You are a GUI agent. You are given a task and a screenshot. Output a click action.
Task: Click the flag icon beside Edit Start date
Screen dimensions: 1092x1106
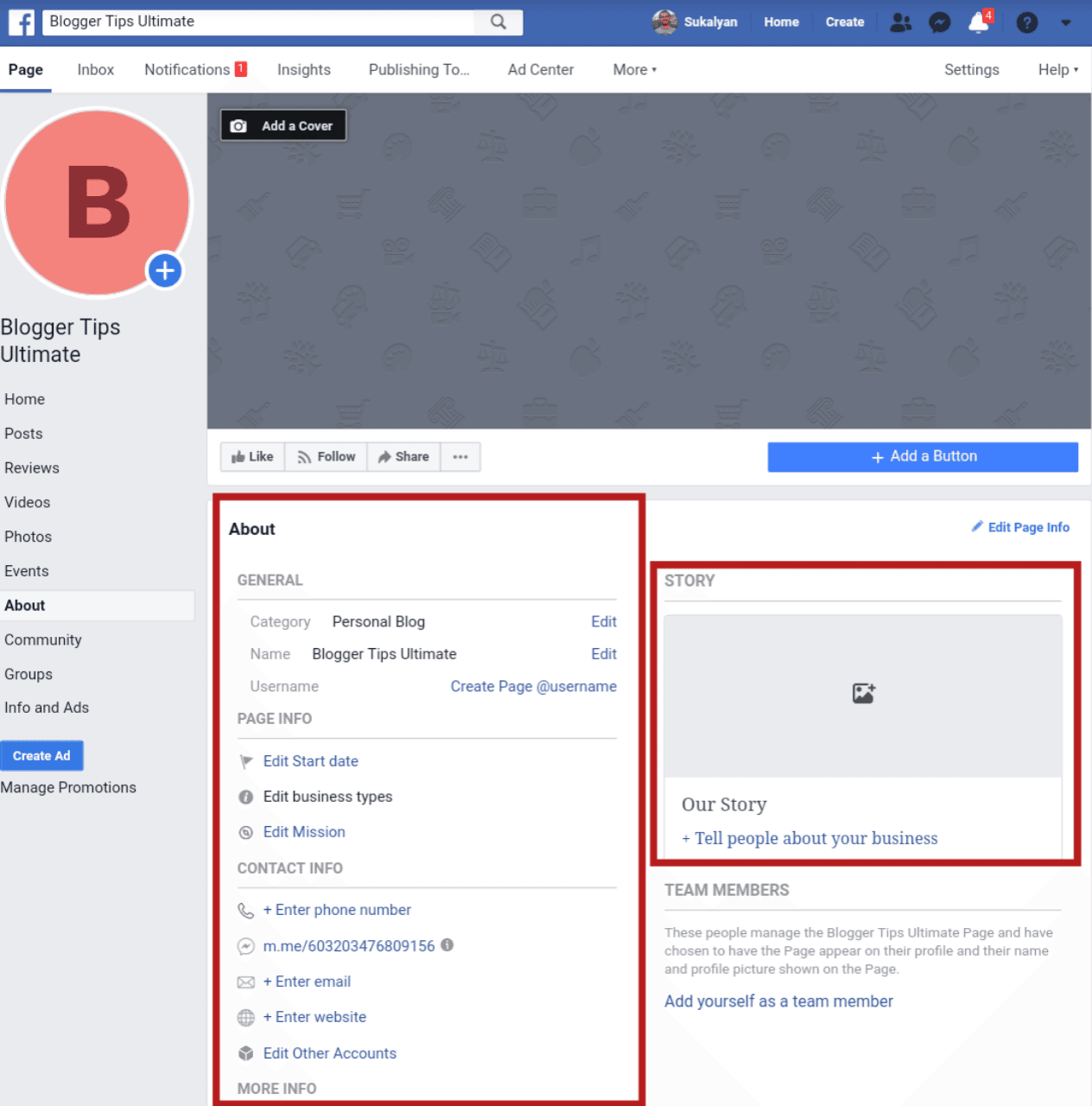tap(246, 761)
